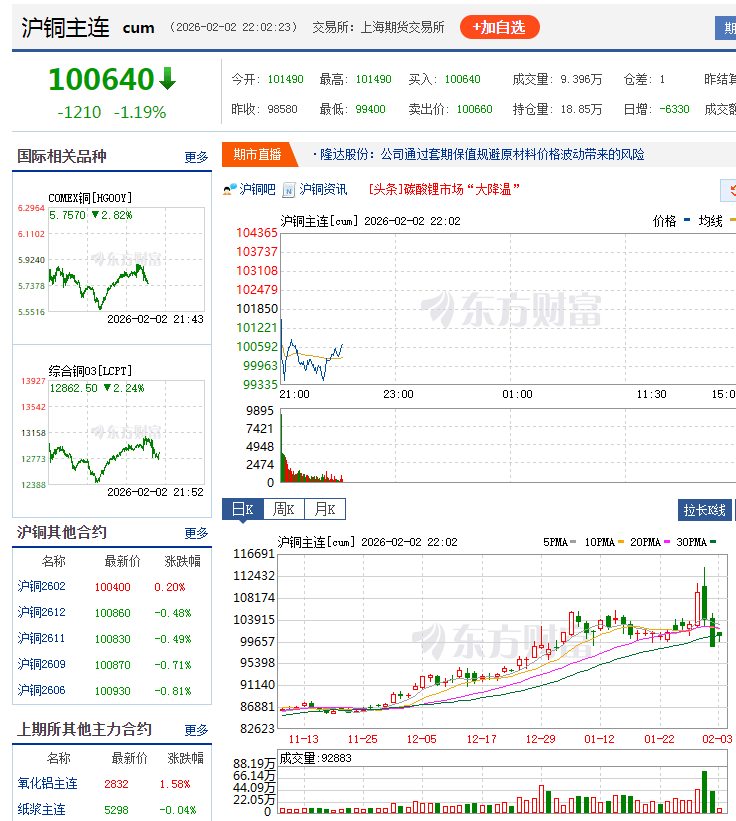
Task: Open the 隆达股份 live news headline
Action: (482, 154)
